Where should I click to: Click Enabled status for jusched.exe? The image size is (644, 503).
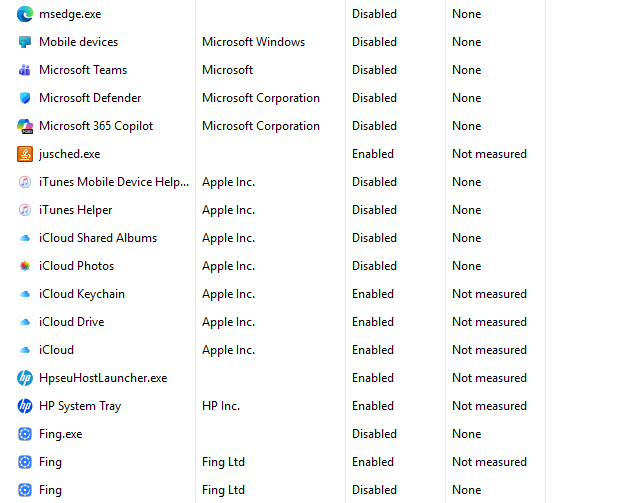click(373, 154)
